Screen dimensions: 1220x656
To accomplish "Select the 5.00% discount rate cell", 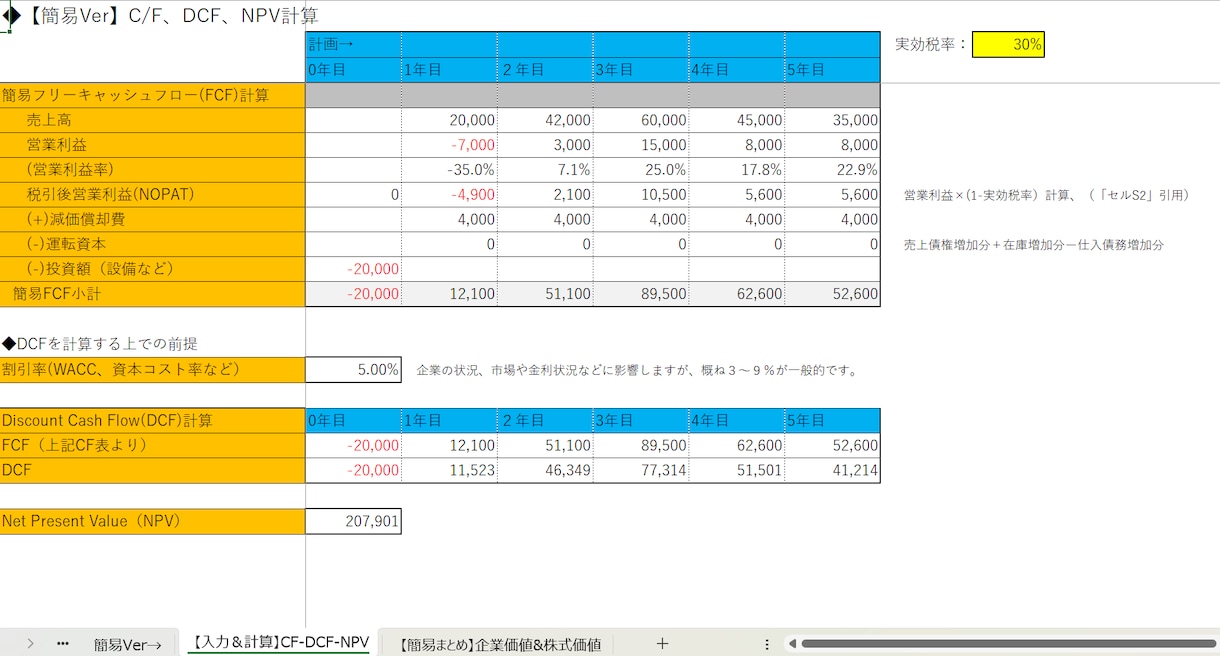I will [x=353, y=370].
